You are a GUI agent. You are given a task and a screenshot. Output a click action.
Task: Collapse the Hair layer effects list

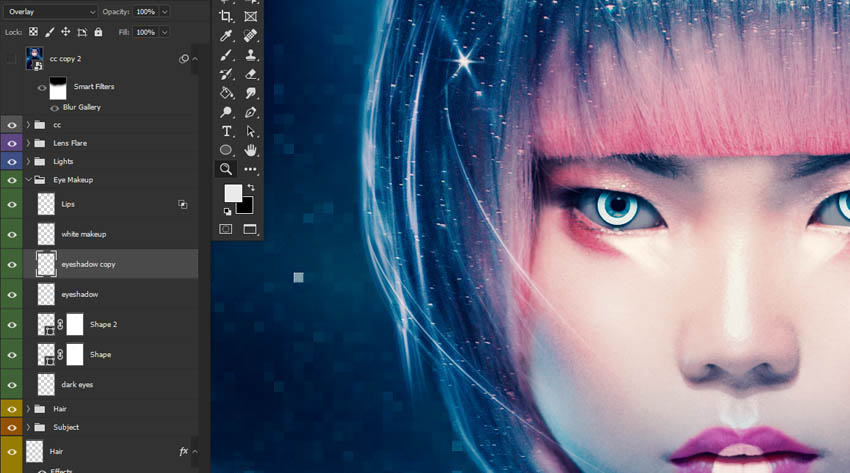195,451
